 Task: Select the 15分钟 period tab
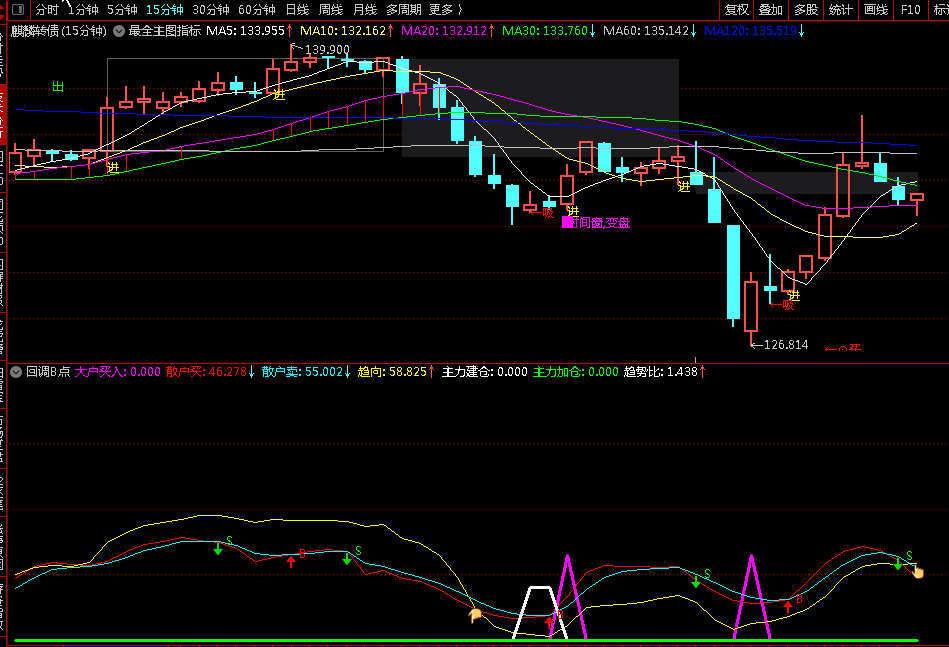165,10
